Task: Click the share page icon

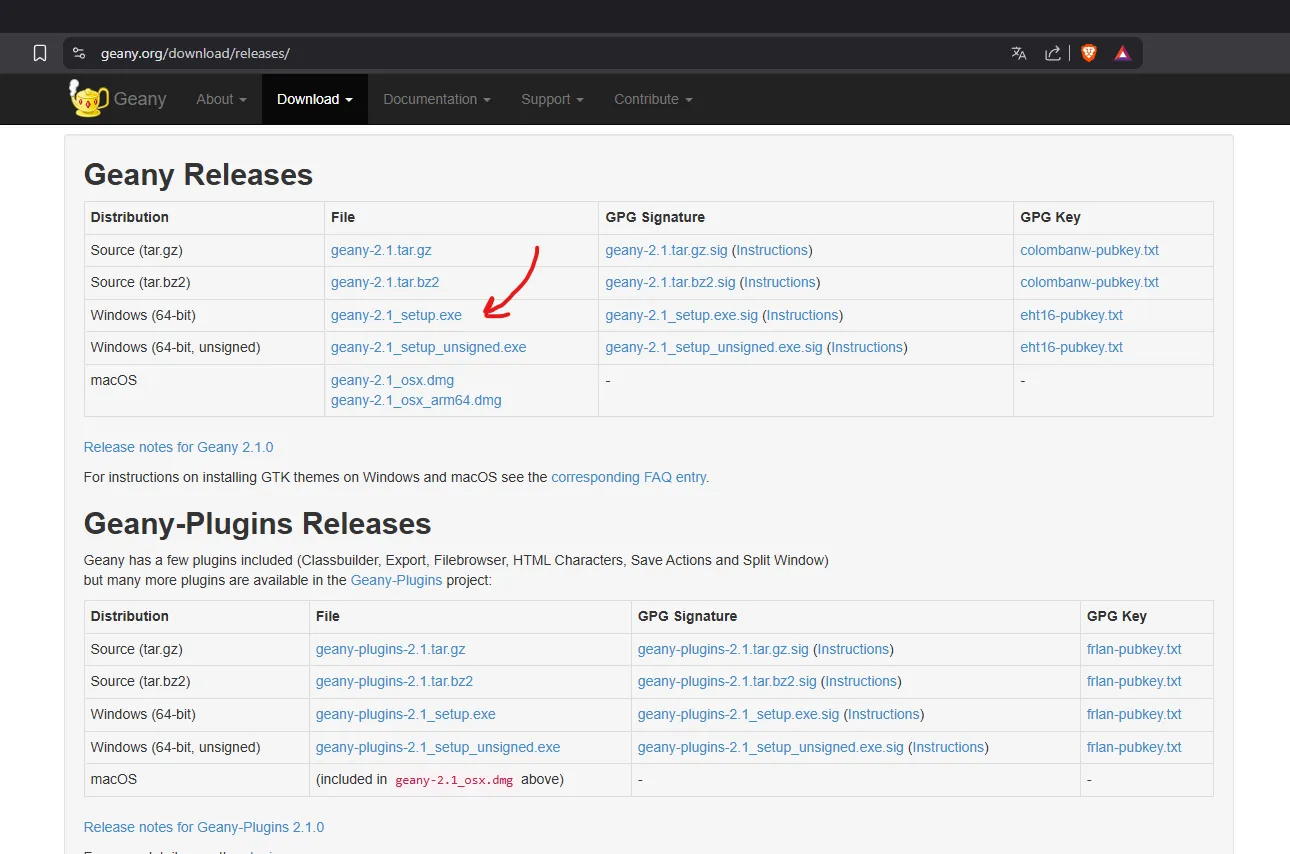Action: (1053, 53)
